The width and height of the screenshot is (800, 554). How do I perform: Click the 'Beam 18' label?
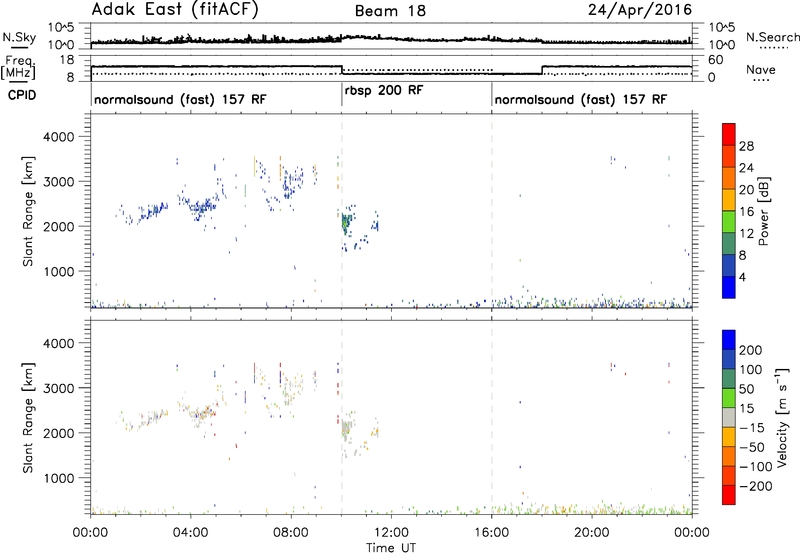[390, 11]
